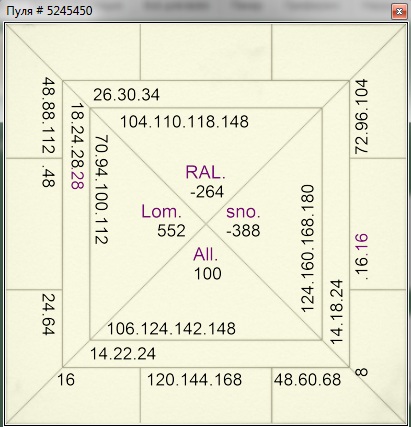
Task: Click the top row 104.110.118.148
Action: pos(184,122)
